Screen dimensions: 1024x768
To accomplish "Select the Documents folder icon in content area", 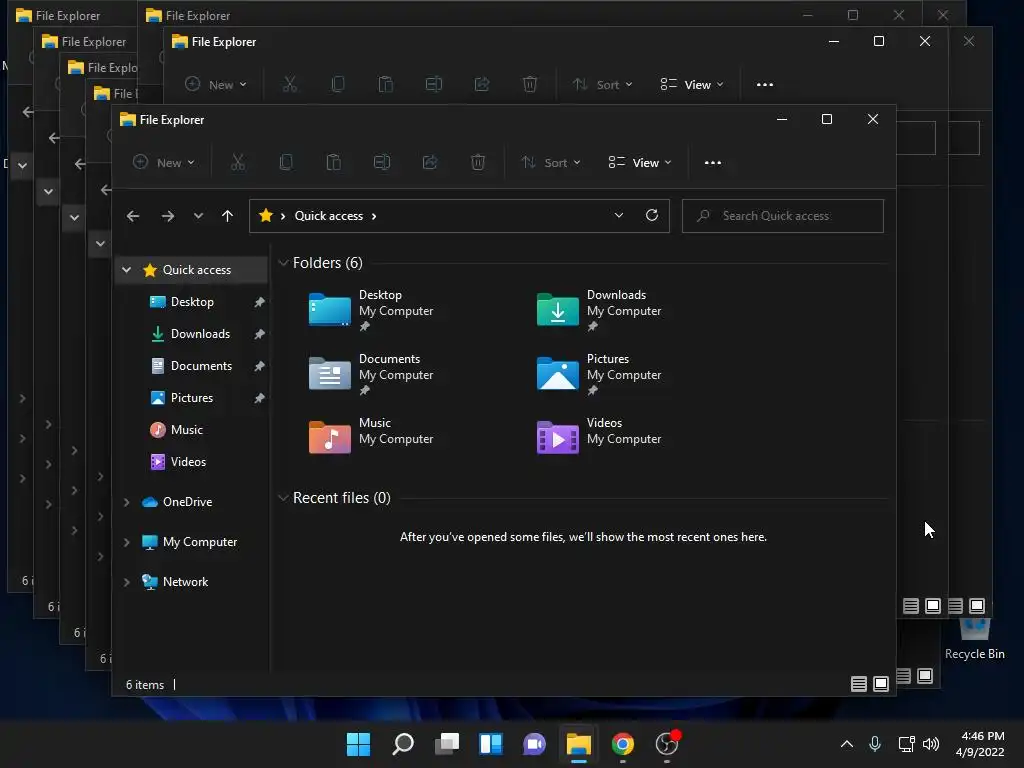I will [329, 374].
